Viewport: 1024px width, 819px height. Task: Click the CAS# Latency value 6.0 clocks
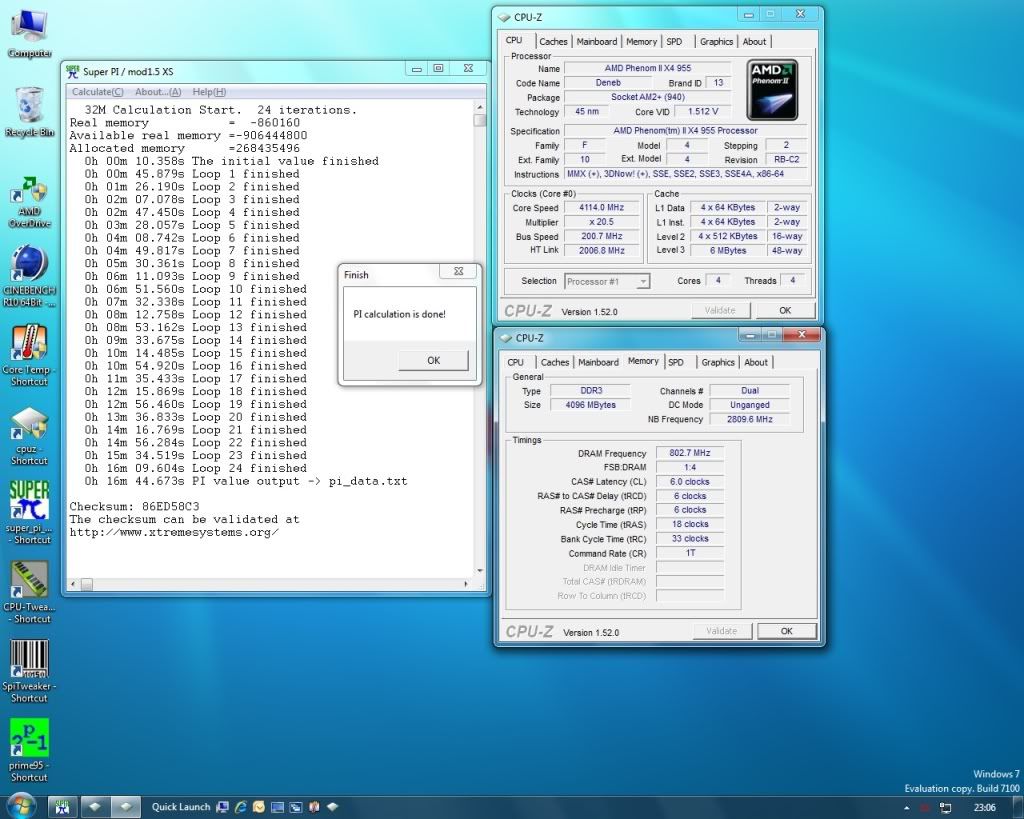pyautogui.click(x=690, y=481)
